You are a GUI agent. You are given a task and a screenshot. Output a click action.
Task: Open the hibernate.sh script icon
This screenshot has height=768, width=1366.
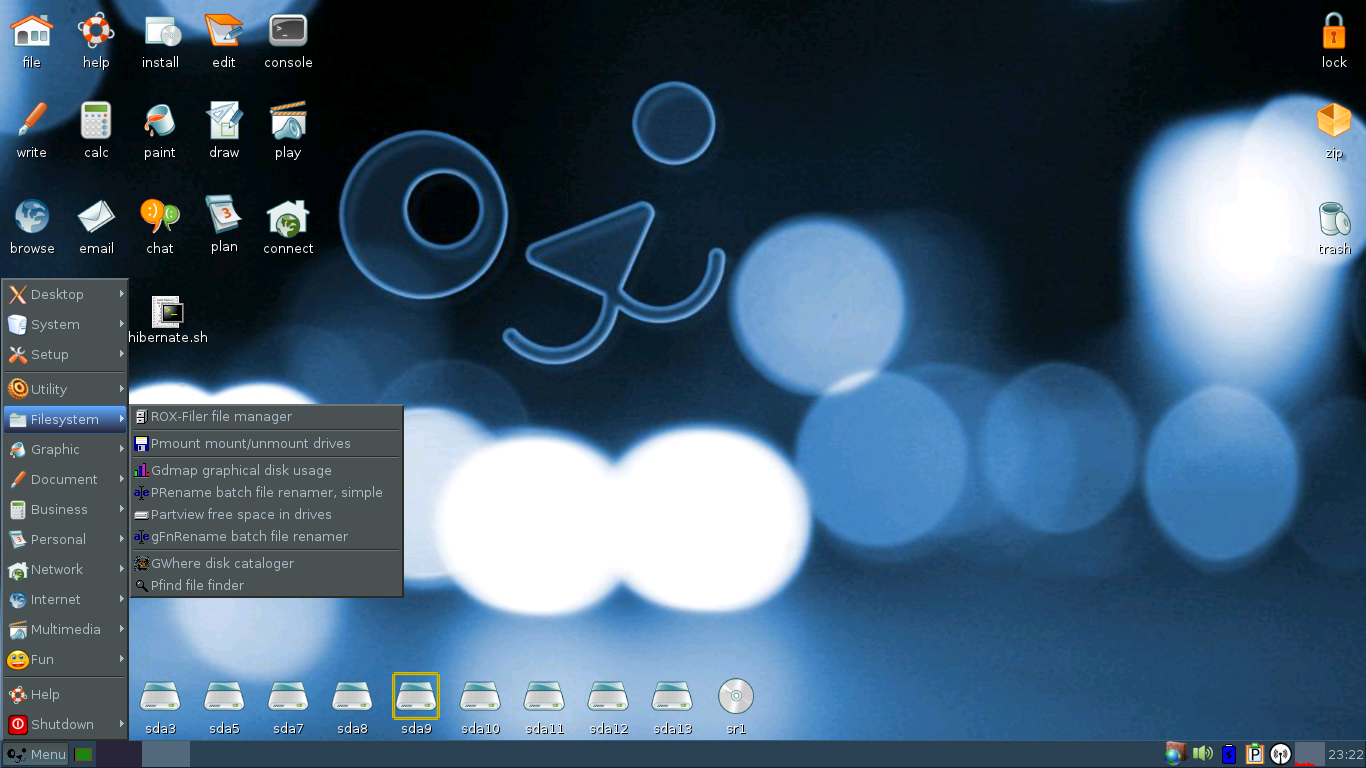(167, 312)
